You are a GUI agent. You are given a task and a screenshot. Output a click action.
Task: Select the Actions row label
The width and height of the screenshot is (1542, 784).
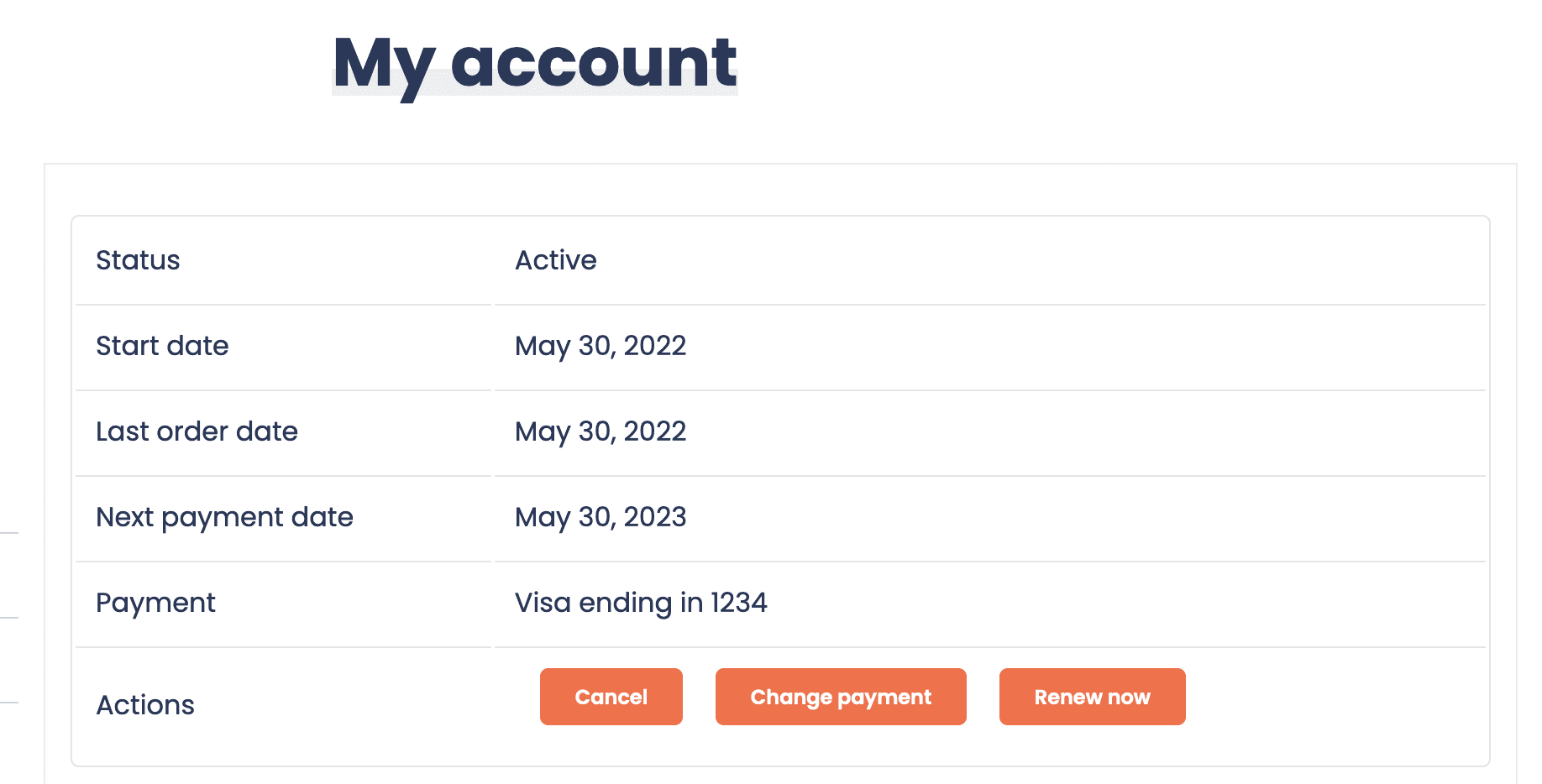pyautogui.click(x=145, y=705)
